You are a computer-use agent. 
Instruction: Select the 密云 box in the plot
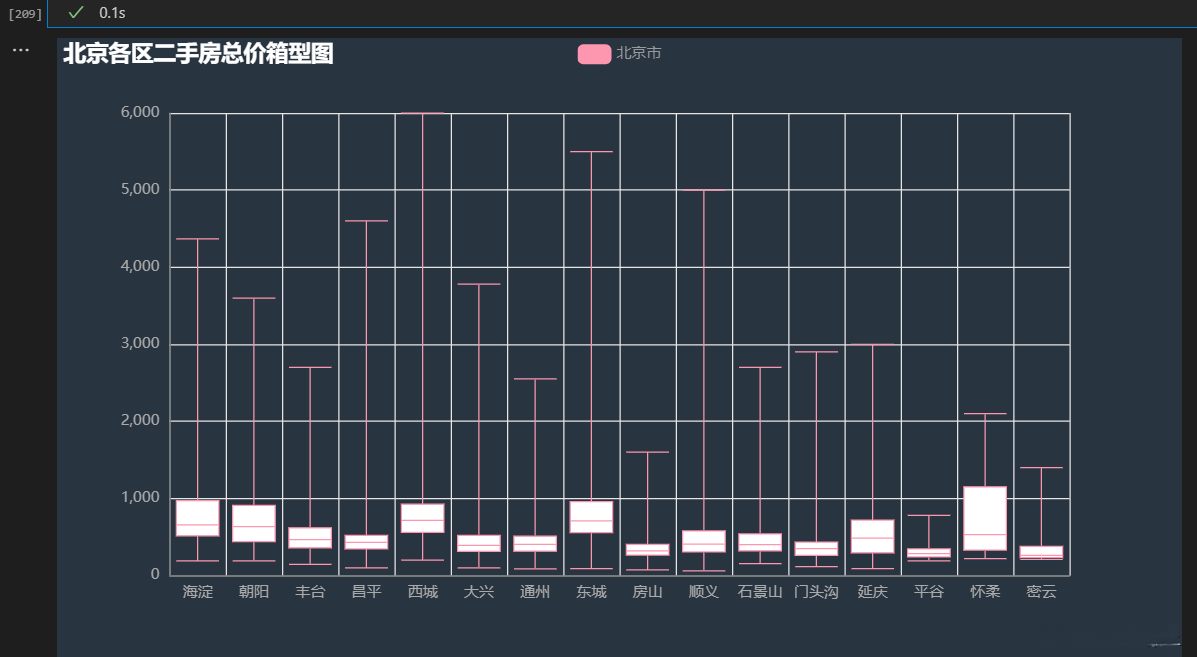[x=1041, y=552]
